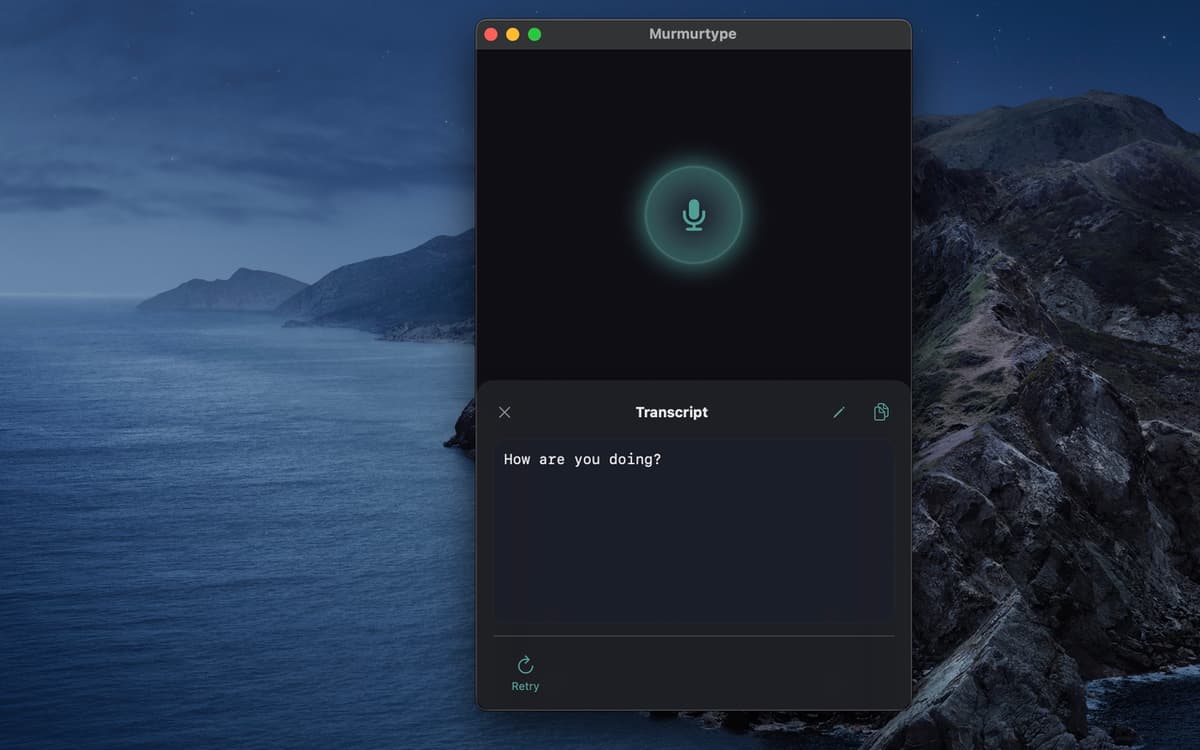Minimize Murmurtype with the yellow button
This screenshot has height=750, width=1200.
(513, 34)
